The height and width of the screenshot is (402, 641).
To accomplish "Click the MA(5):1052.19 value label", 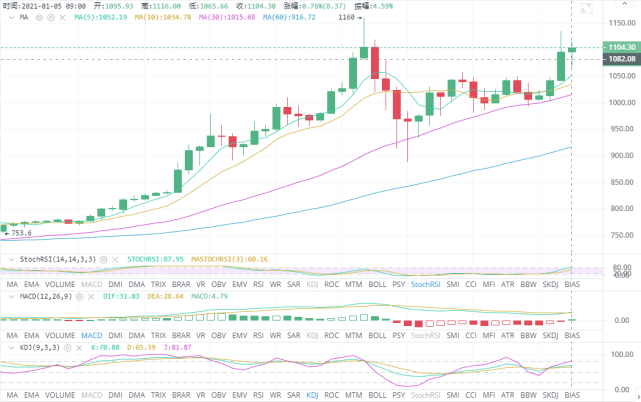I will (101, 17).
